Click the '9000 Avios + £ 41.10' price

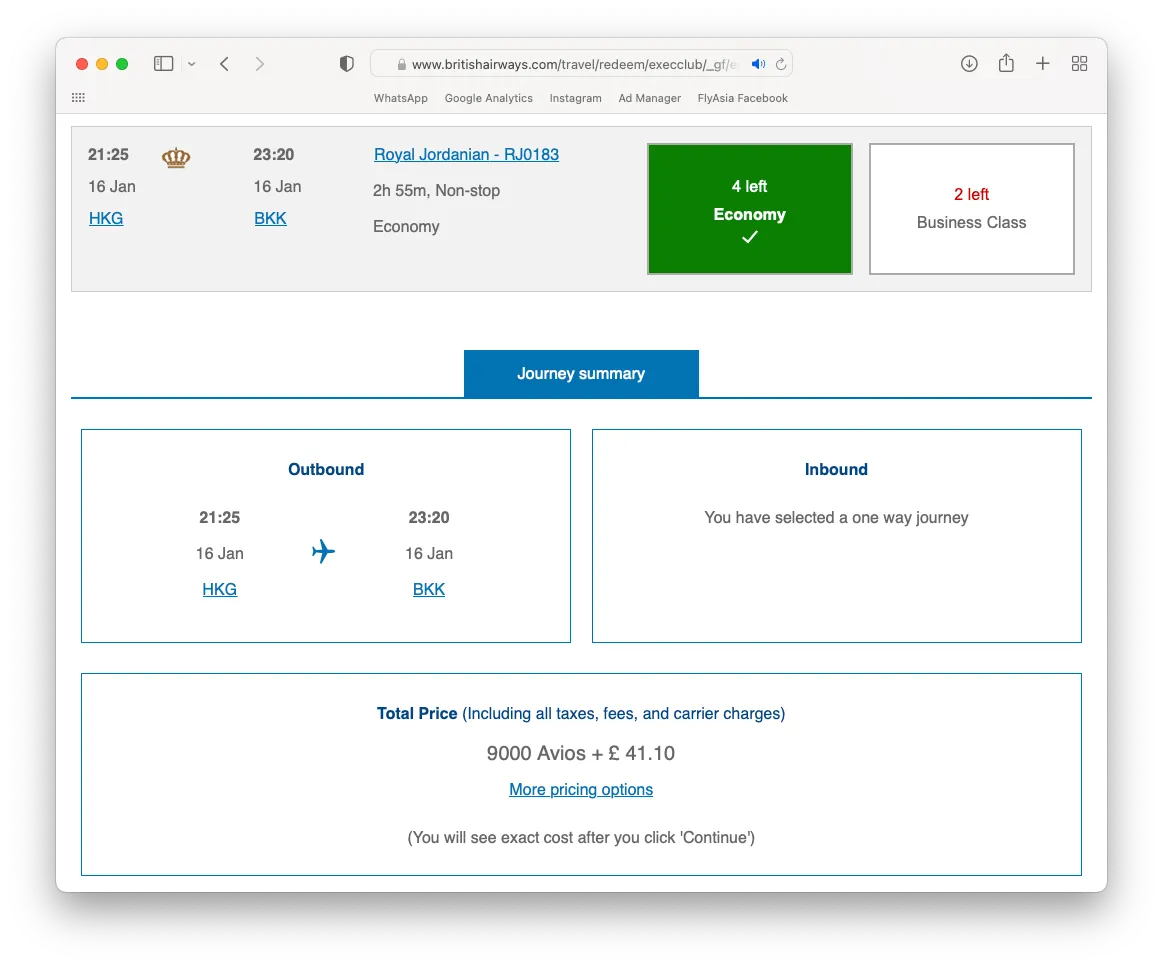pyautogui.click(x=581, y=753)
